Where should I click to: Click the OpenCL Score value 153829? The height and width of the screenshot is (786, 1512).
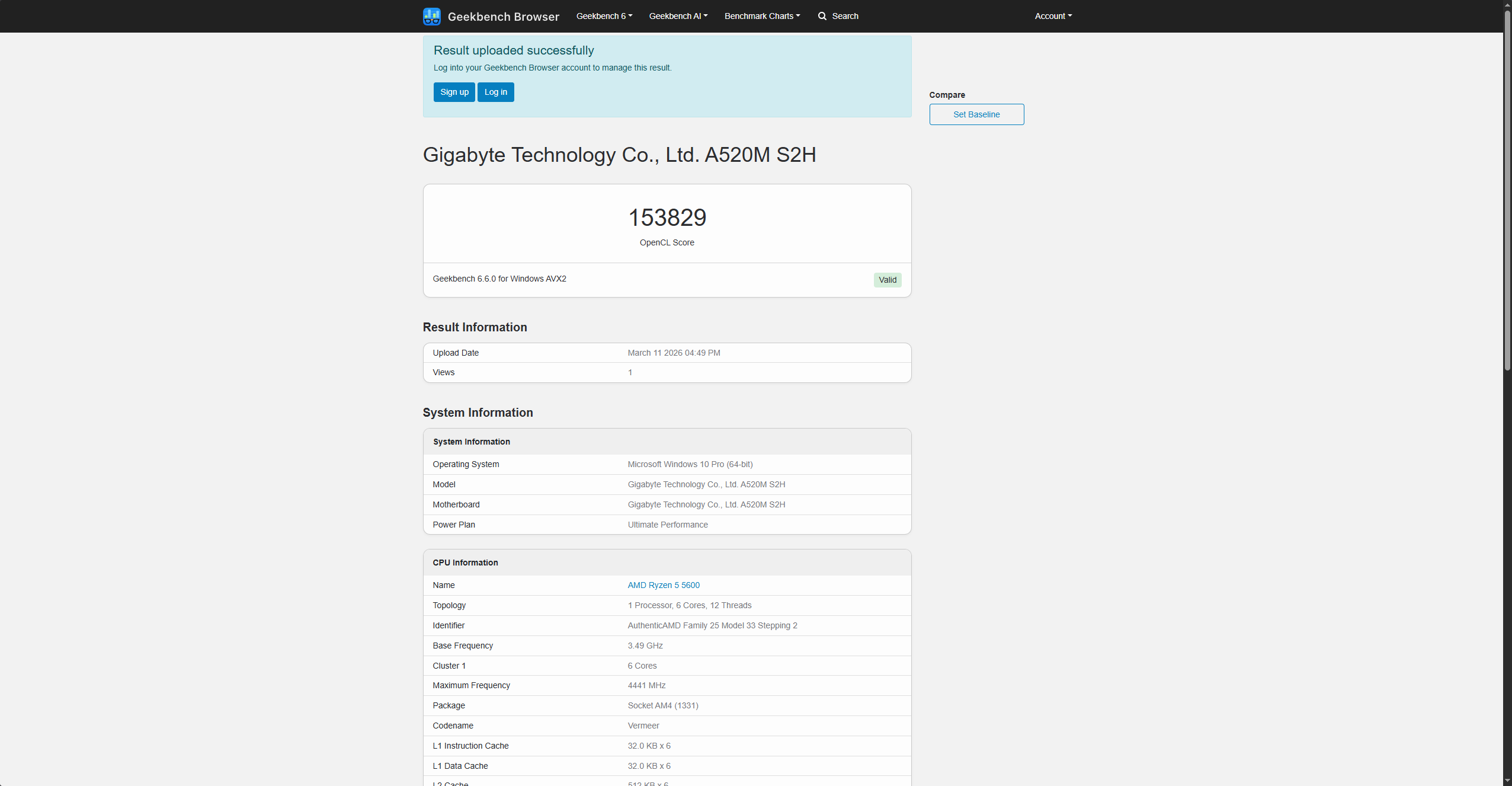point(667,217)
